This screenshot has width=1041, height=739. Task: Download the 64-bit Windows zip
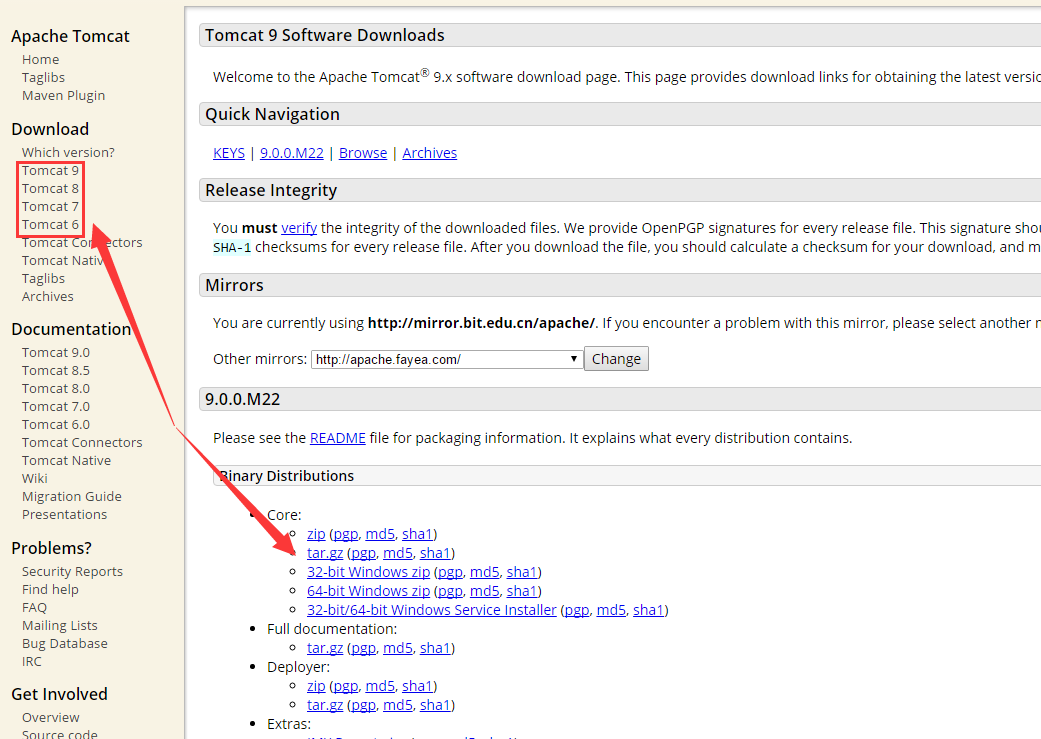click(368, 591)
